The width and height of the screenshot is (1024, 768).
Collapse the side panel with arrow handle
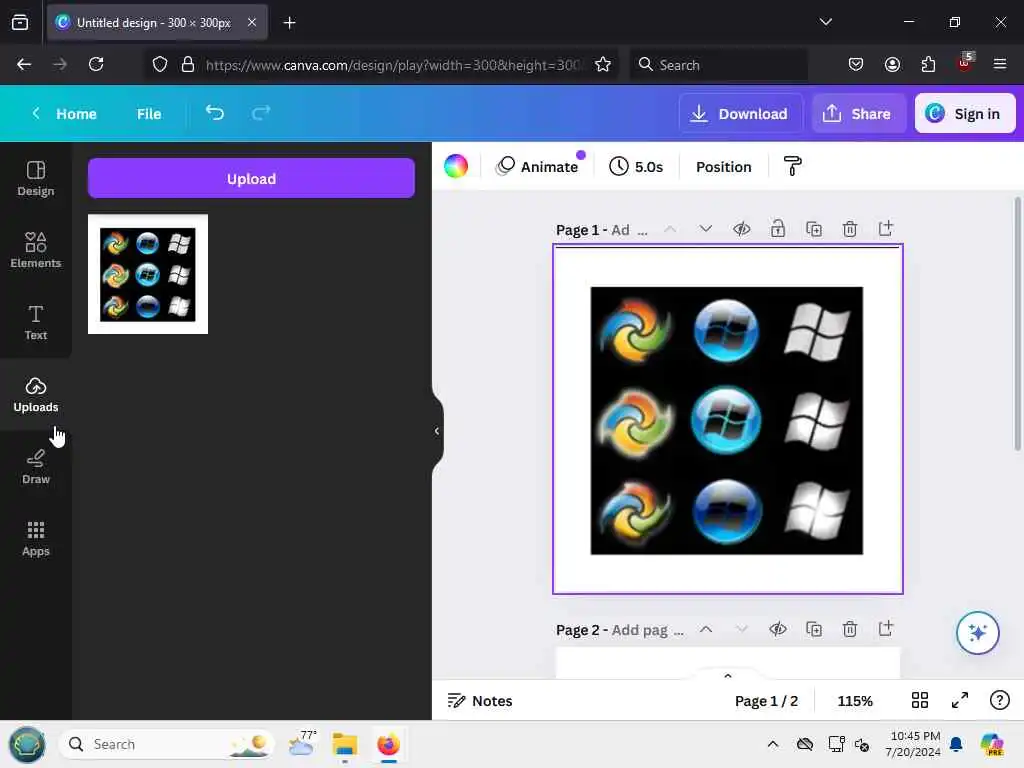tap(437, 431)
